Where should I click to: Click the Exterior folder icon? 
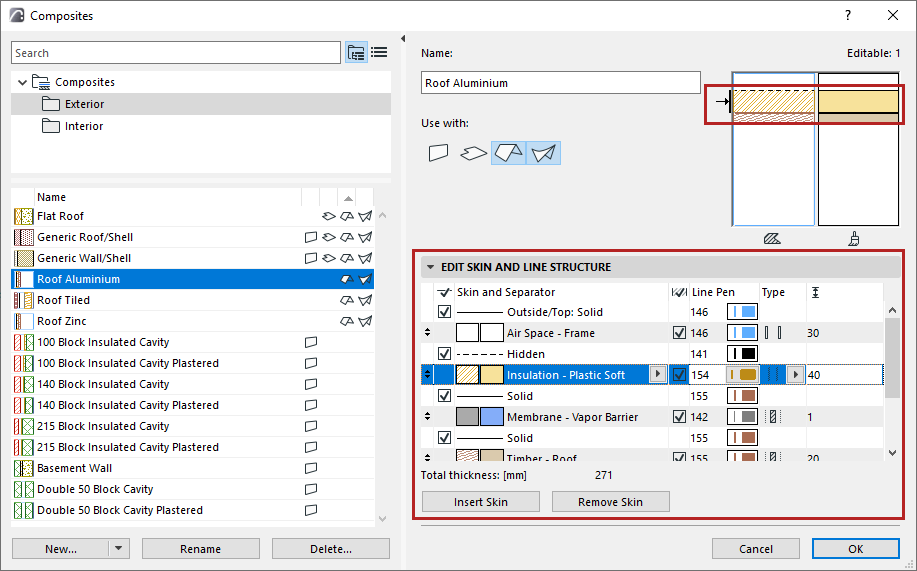point(51,104)
